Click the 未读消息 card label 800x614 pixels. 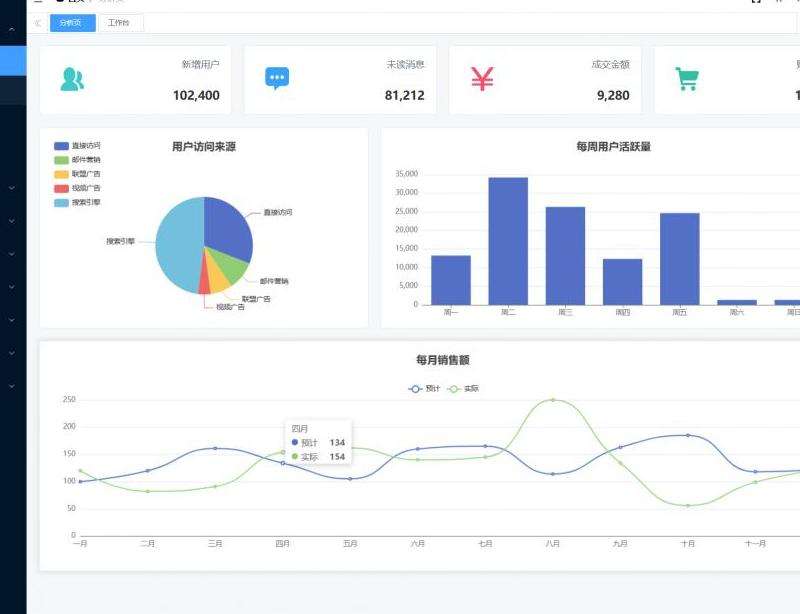(406, 64)
